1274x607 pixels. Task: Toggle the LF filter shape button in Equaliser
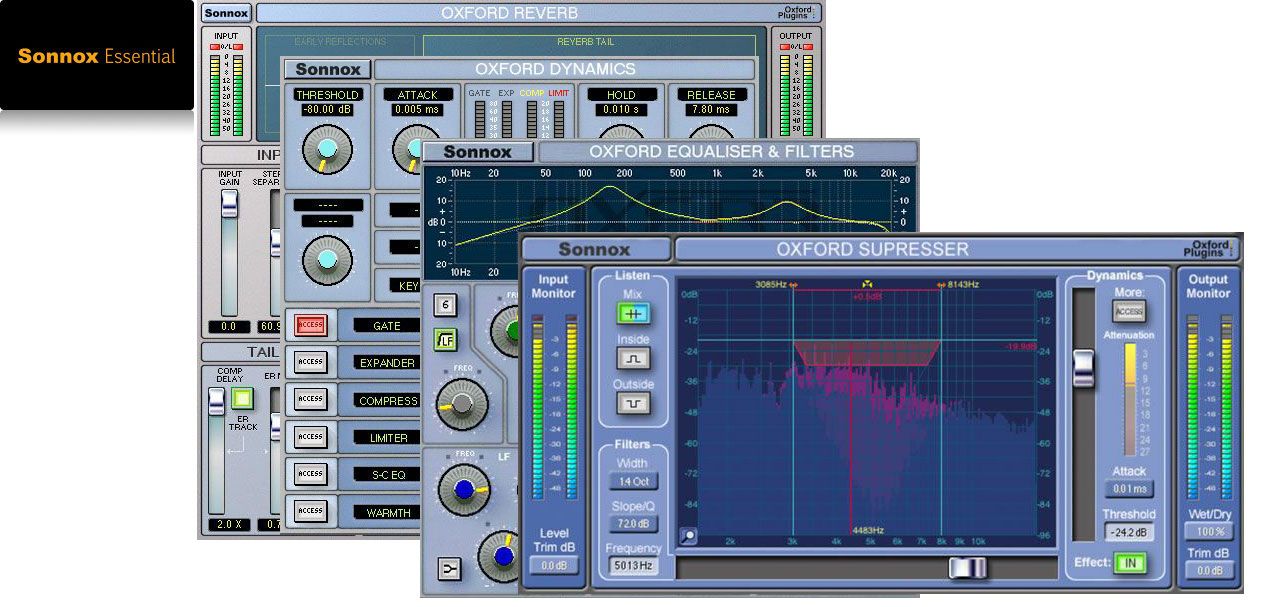click(446, 340)
